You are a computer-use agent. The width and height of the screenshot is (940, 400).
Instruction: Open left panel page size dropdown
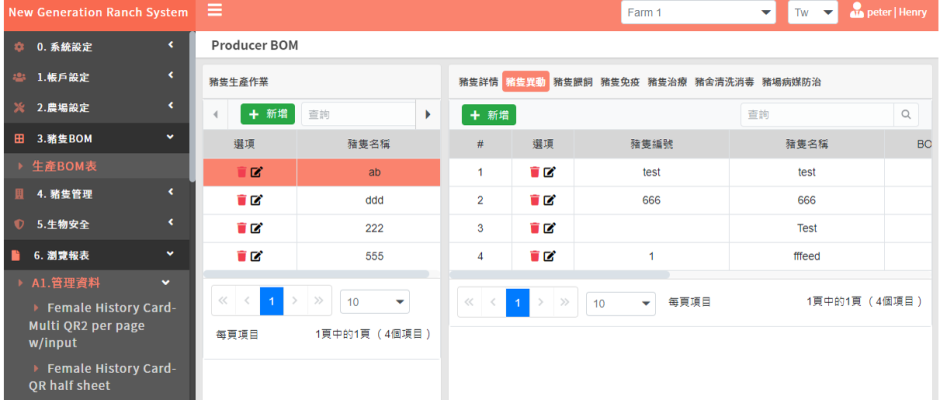375,301
